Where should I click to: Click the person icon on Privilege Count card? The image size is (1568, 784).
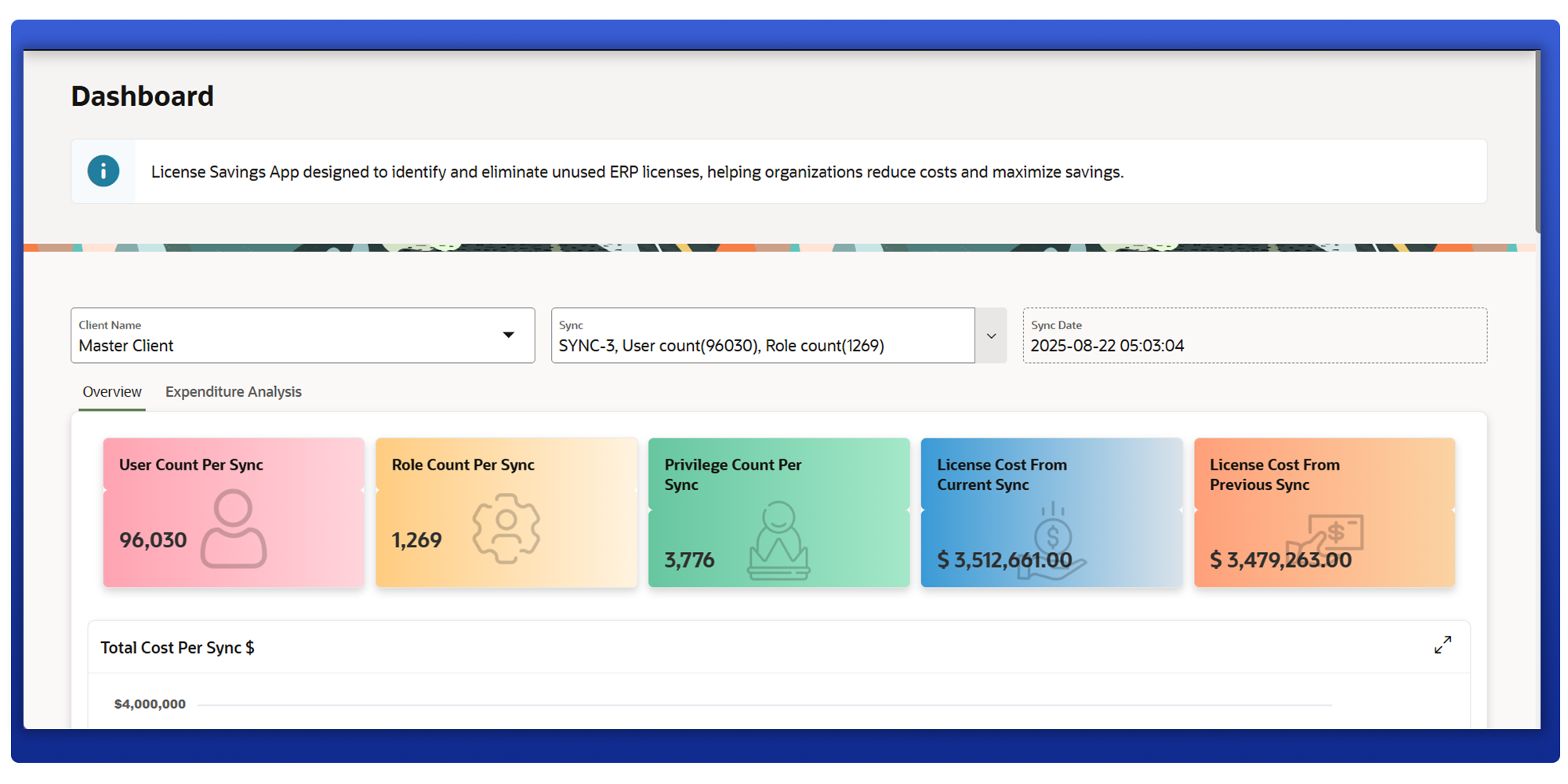[779, 541]
